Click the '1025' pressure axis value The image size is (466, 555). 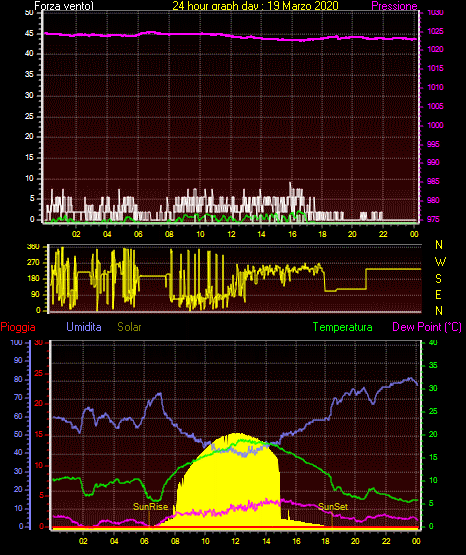click(435, 32)
